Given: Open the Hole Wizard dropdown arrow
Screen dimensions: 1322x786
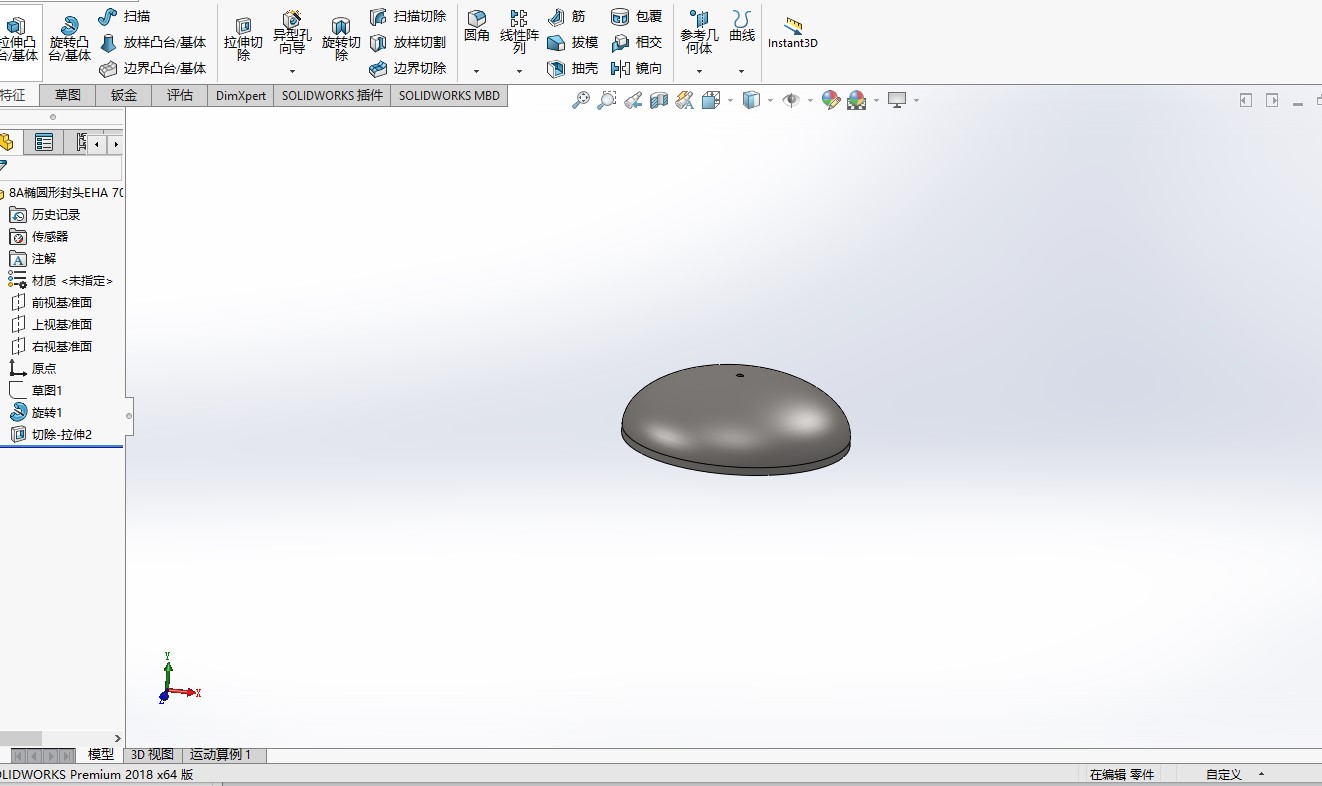Looking at the screenshot, I should [293, 71].
